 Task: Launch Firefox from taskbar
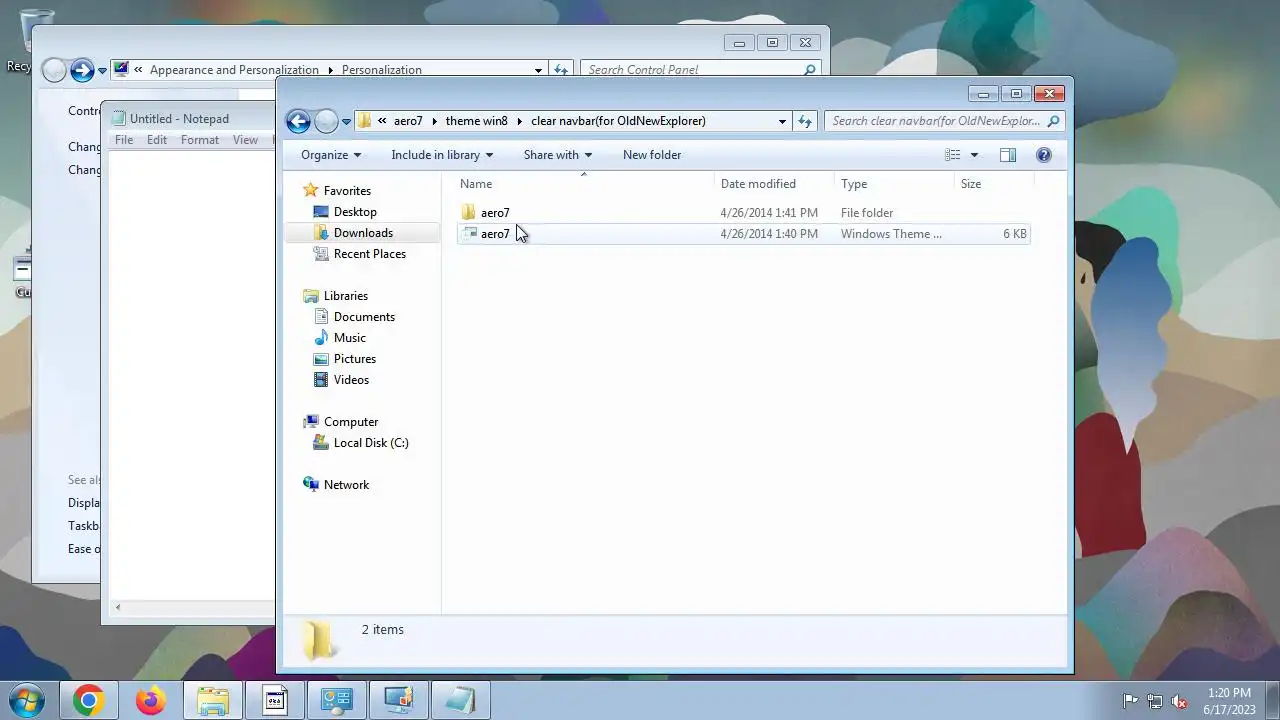(x=151, y=701)
